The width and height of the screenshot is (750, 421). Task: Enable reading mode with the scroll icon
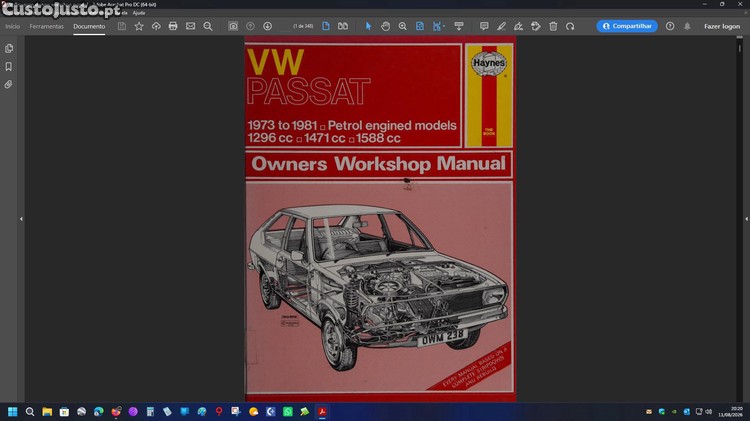pyautogui.click(x=459, y=26)
